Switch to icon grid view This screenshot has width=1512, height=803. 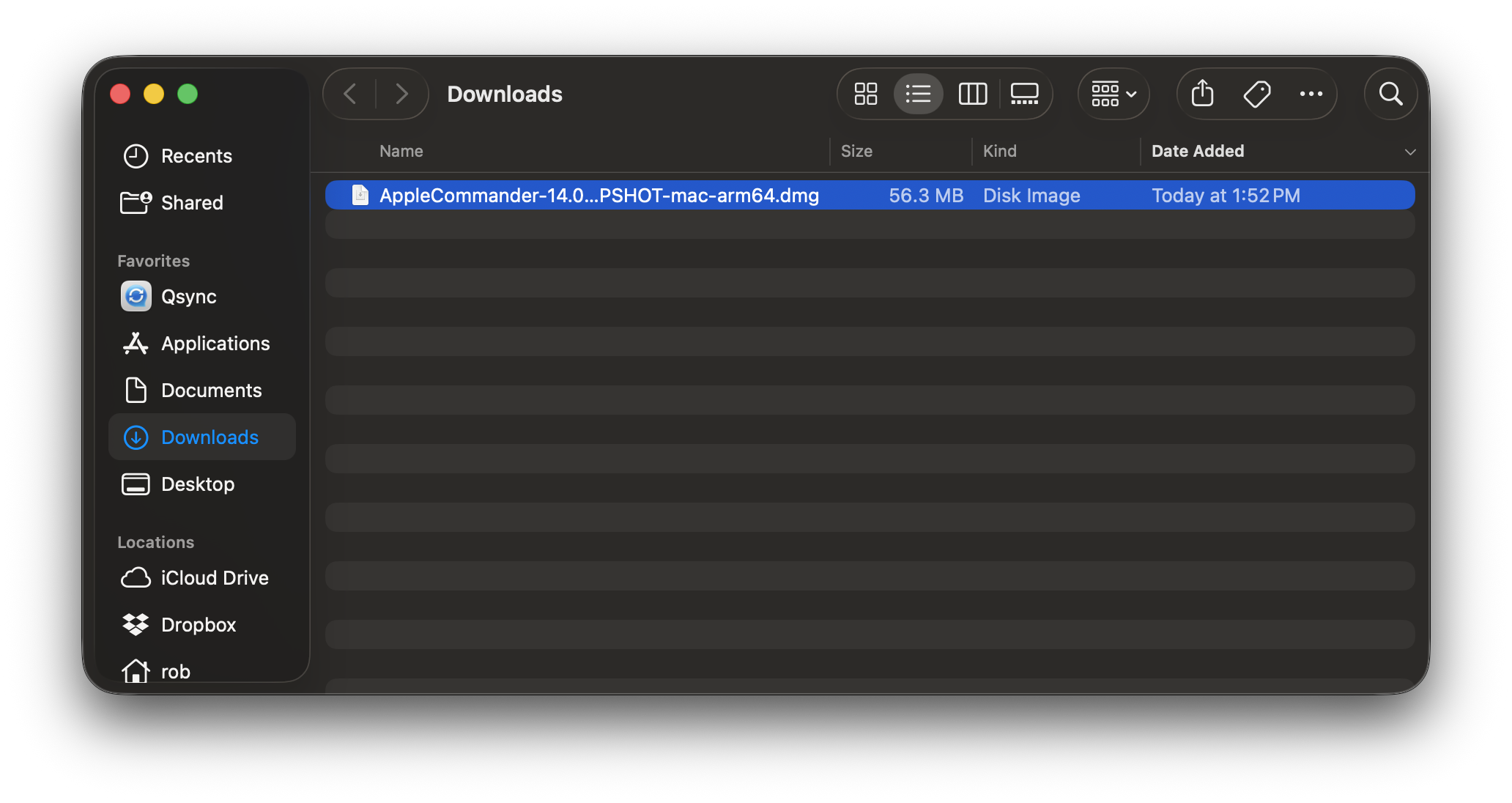click(x=865, y=94)
